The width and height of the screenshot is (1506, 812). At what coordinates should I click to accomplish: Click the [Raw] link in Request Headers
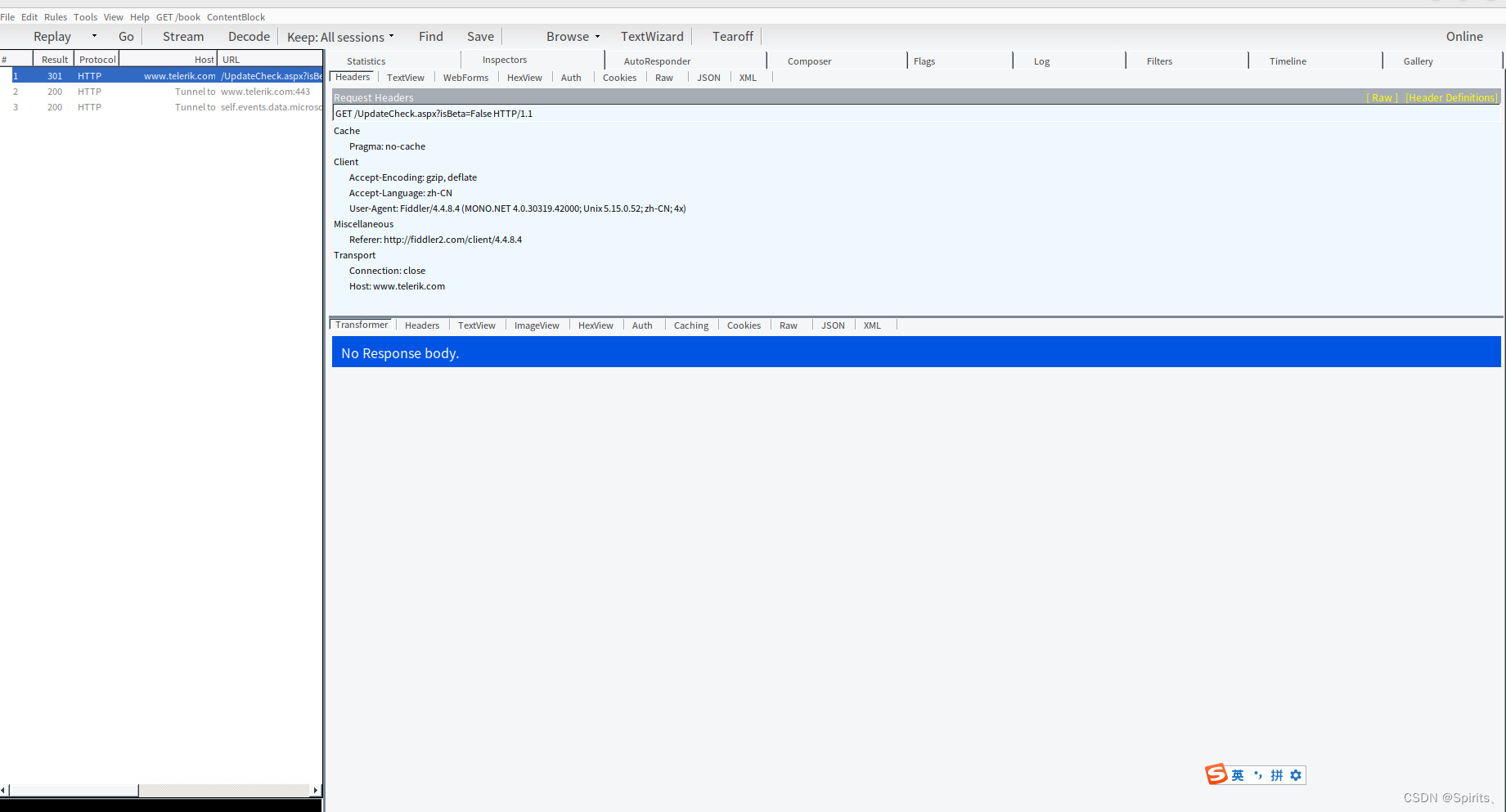point(1382,97)
